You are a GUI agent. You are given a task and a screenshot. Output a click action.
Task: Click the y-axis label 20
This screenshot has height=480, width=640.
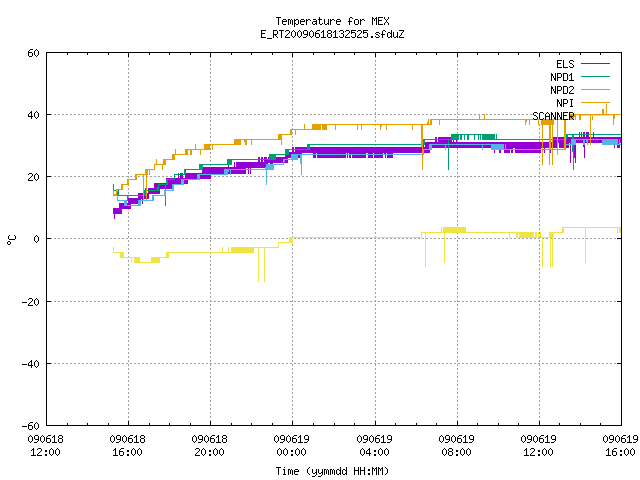point(33,177)
